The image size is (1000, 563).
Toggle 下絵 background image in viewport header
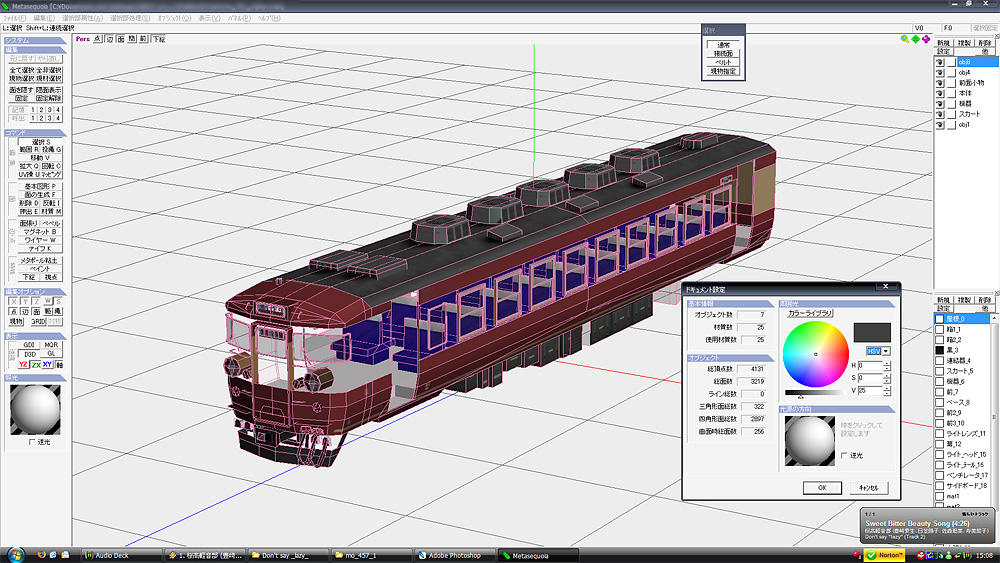click(159, 39)
